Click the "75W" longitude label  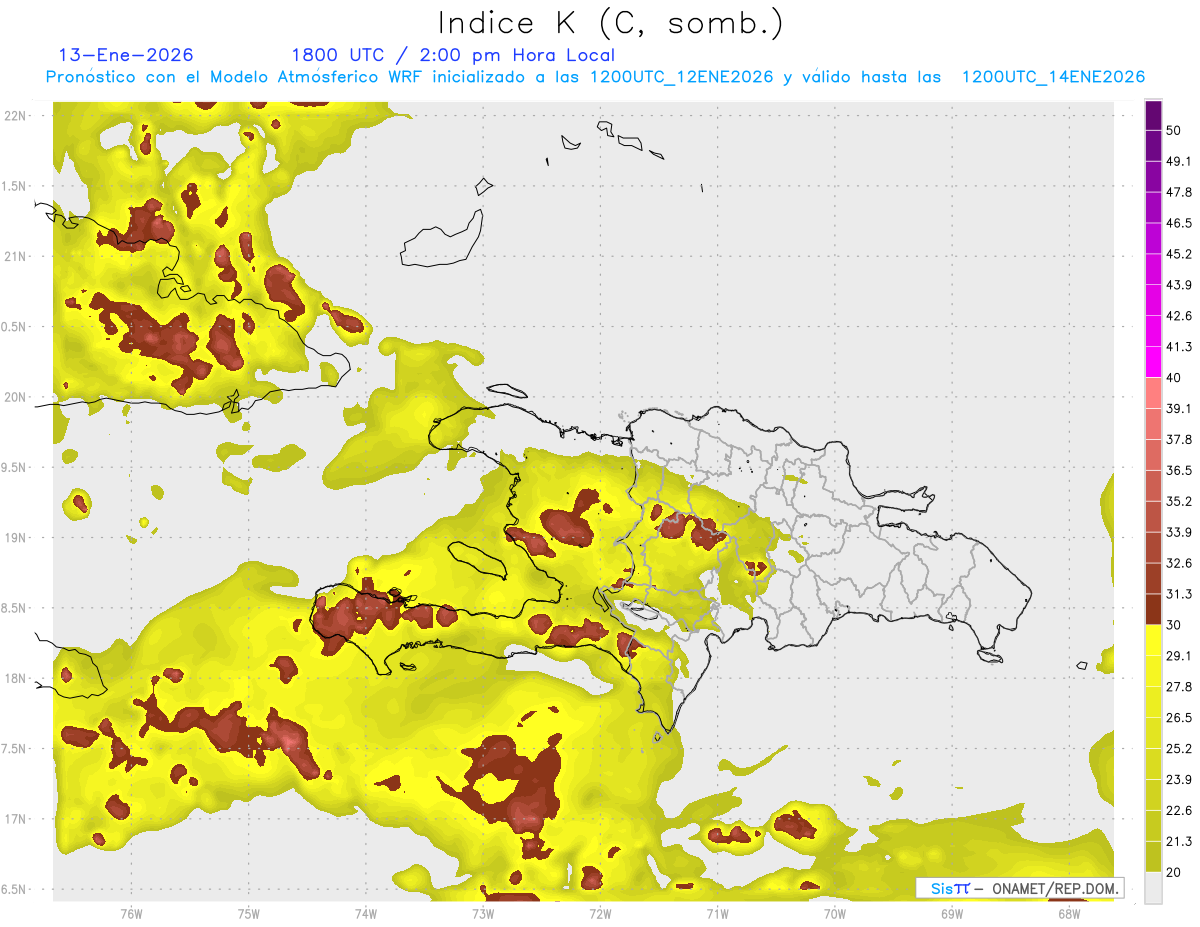pos(249,914)
